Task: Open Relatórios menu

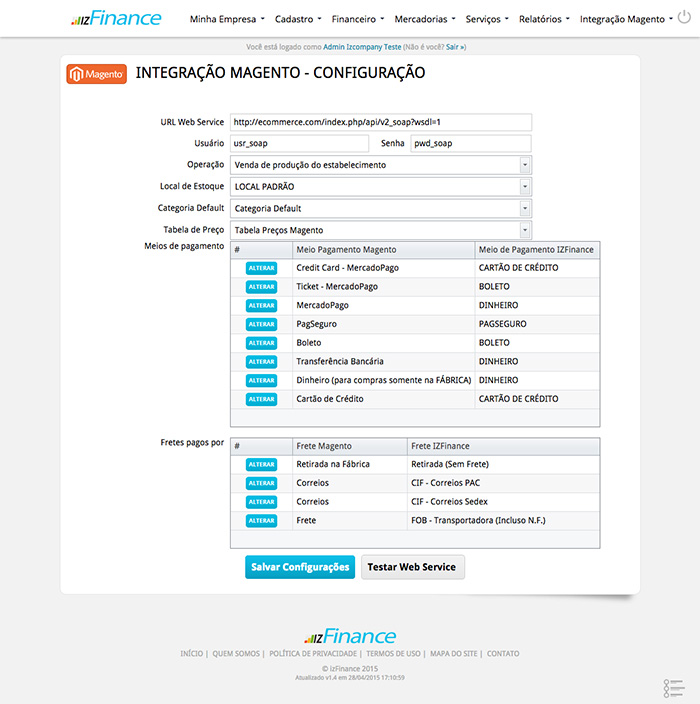Action: 544,19
